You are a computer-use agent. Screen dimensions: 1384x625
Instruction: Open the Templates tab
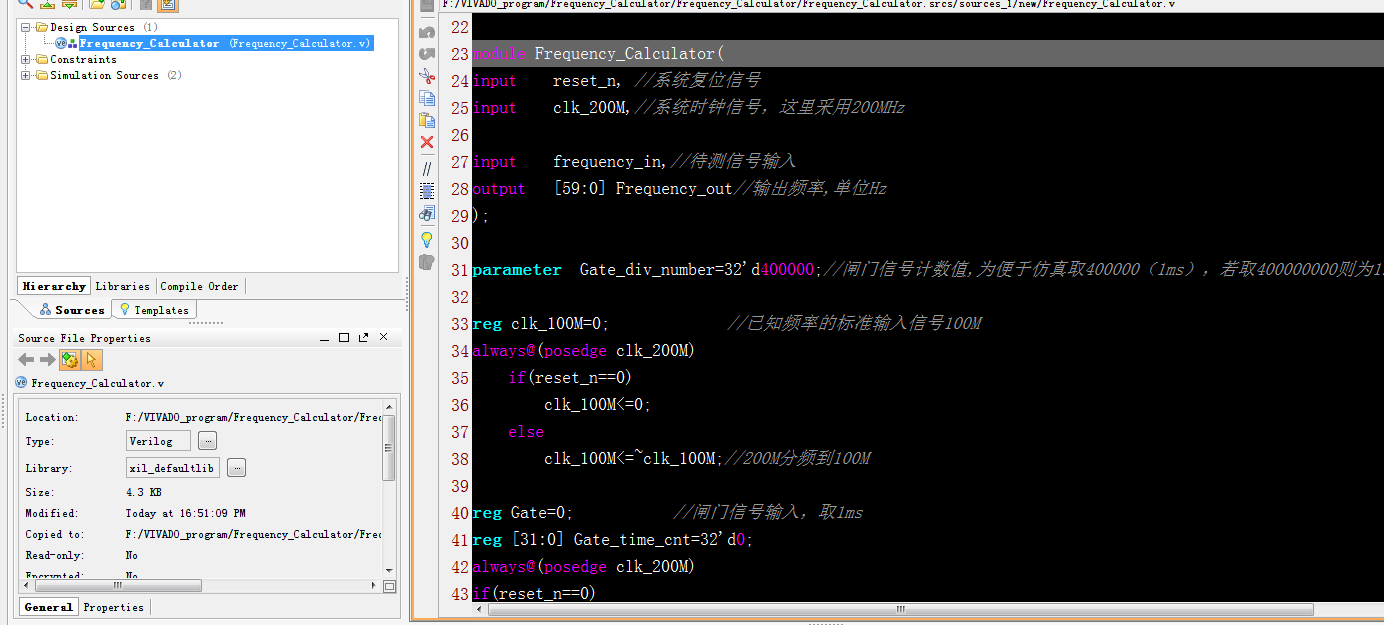(154, 310)
